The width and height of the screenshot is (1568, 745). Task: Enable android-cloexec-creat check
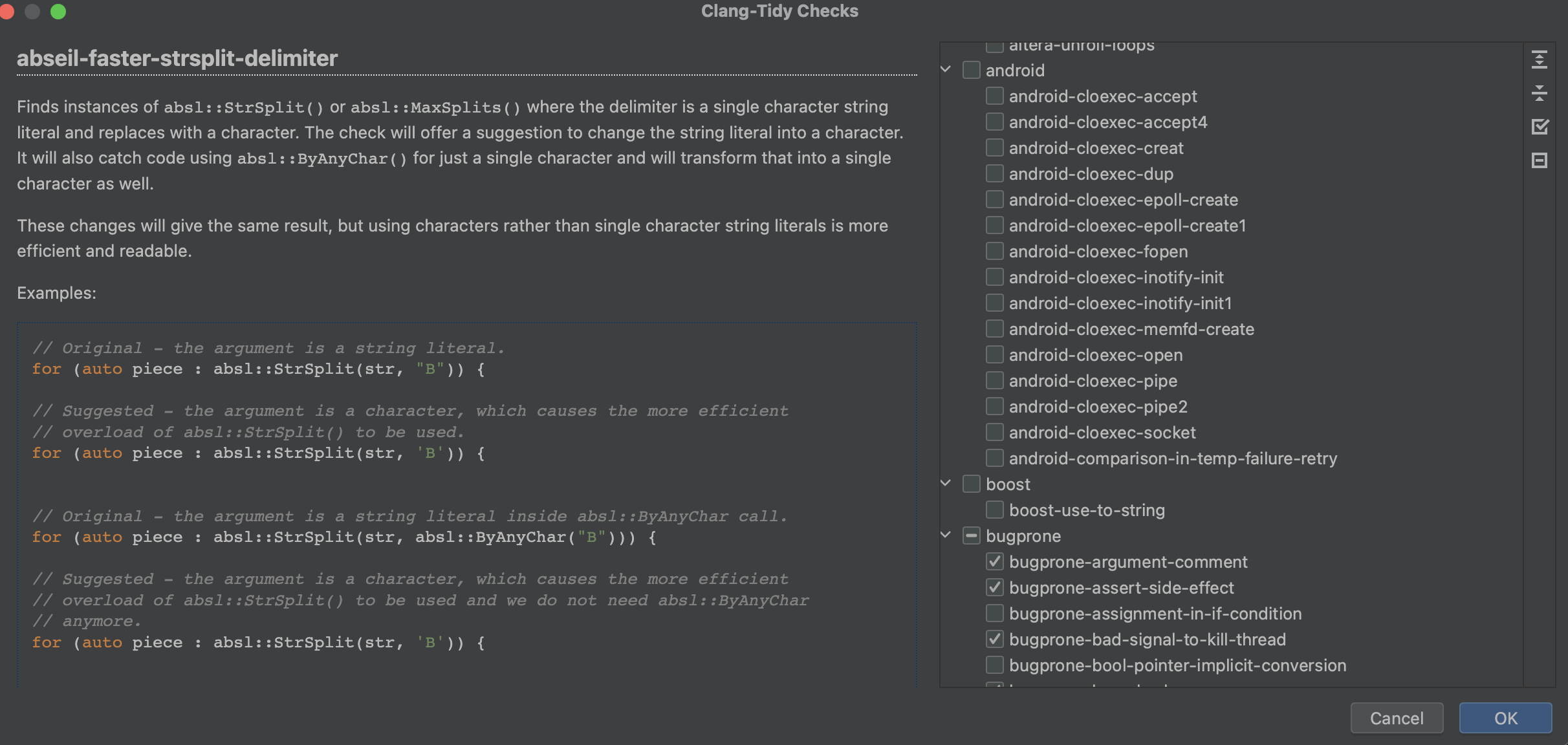995,147
